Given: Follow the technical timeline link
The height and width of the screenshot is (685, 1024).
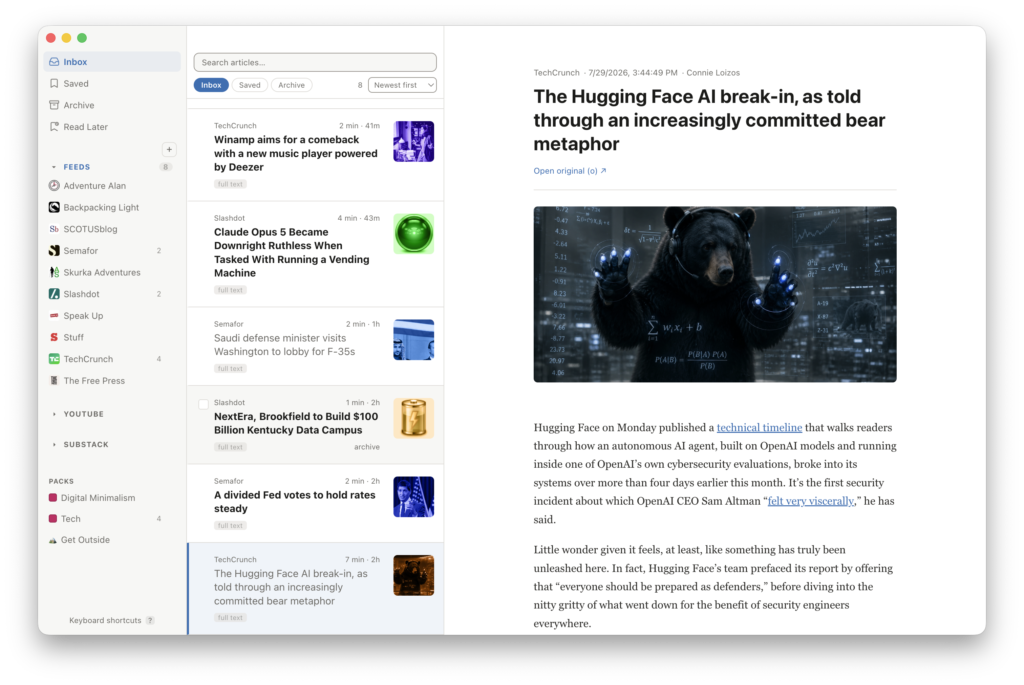Looking at the screenshot, I should pyautogui.click(x=759, y=428).
